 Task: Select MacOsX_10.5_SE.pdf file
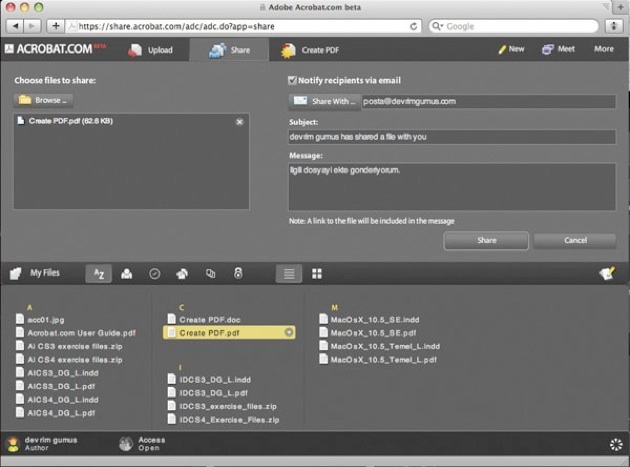coord(373,333)
